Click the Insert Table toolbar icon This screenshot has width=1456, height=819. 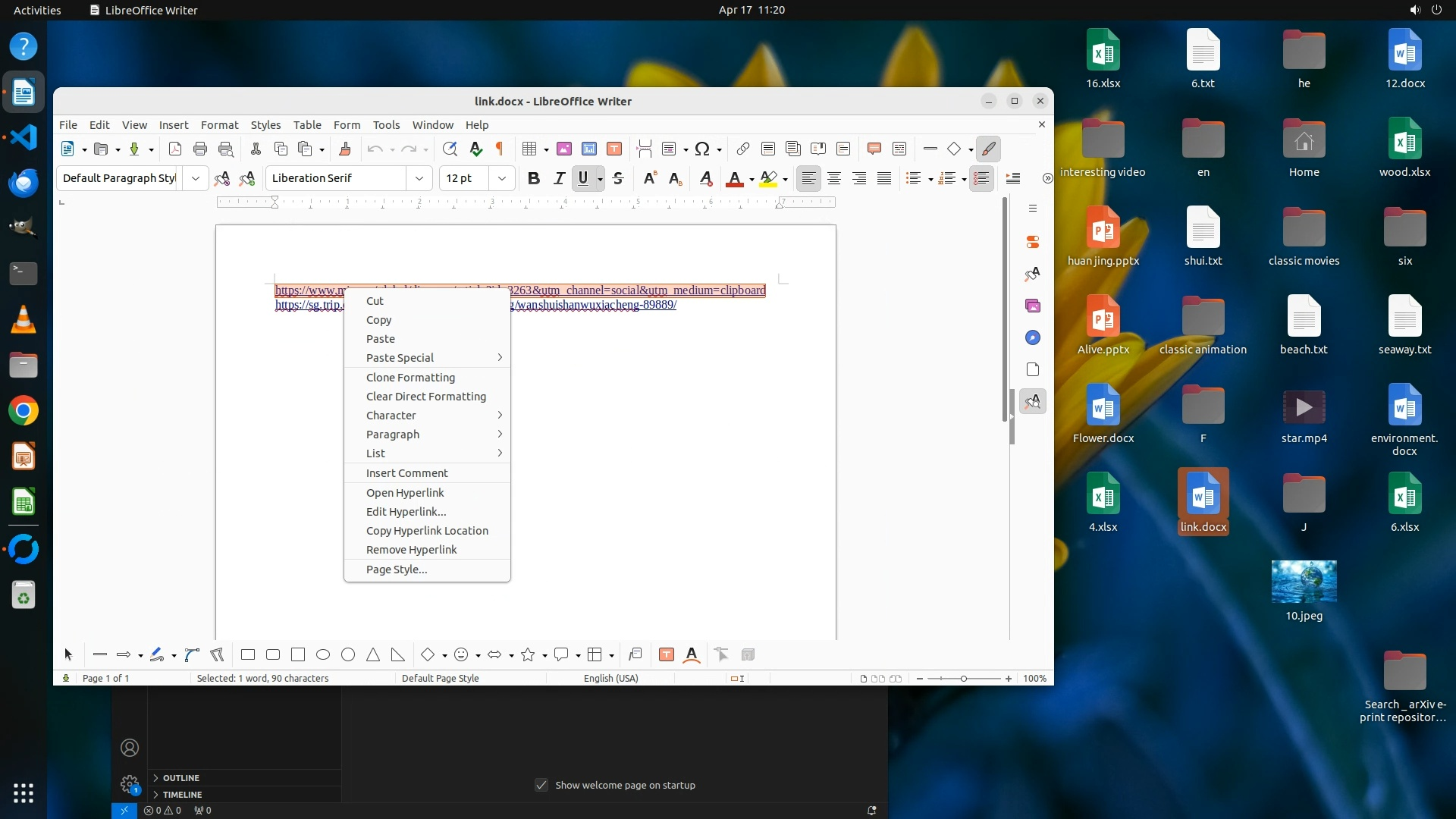point(529,149)
